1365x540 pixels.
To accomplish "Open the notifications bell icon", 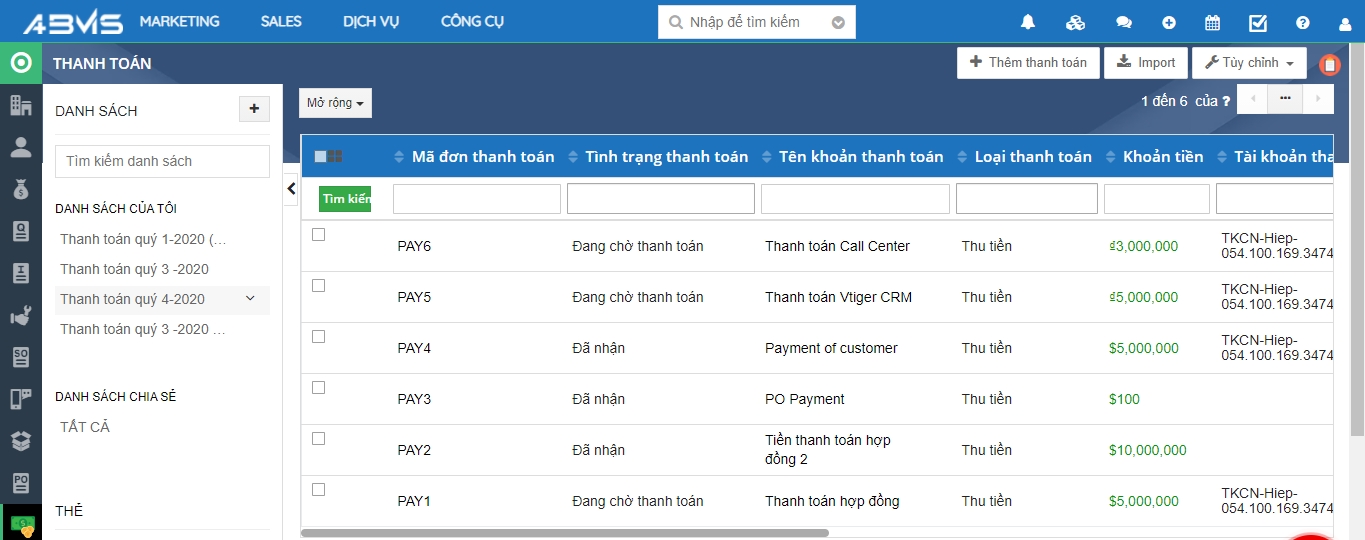I will 1027,22.
